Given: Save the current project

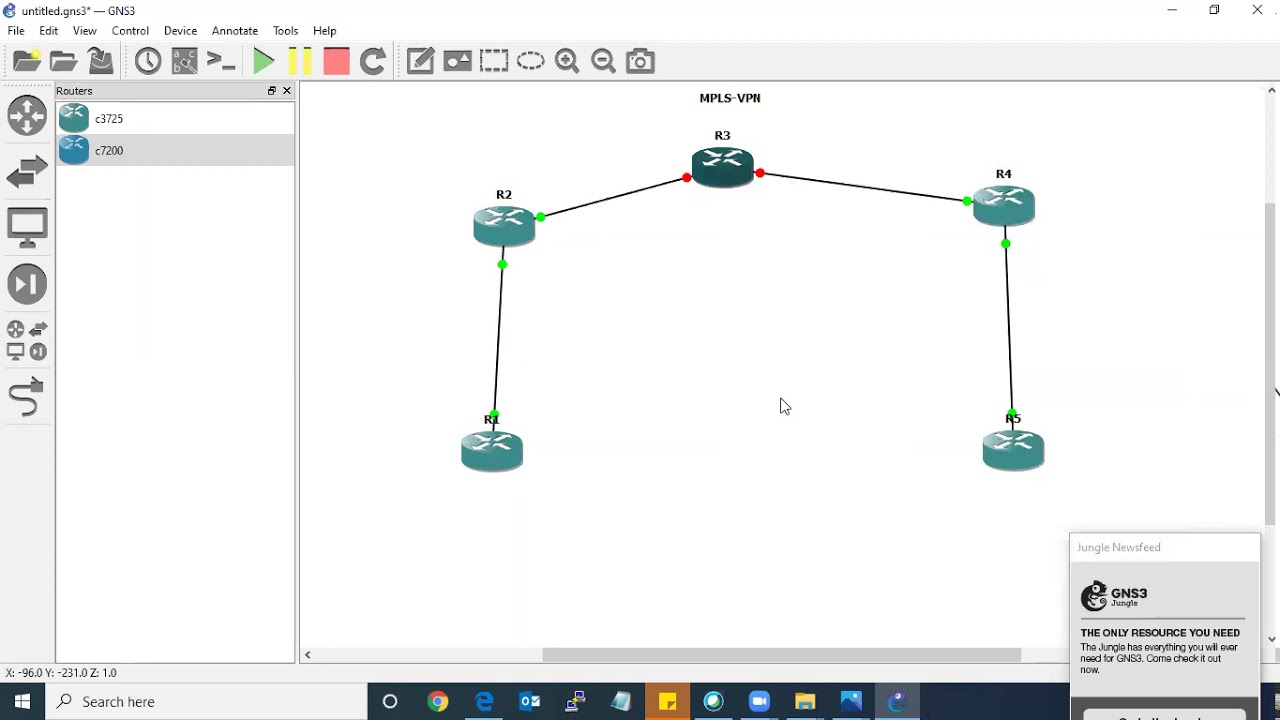Looking at the screenshot, I should pyautogui.click(x=101, y=62).
